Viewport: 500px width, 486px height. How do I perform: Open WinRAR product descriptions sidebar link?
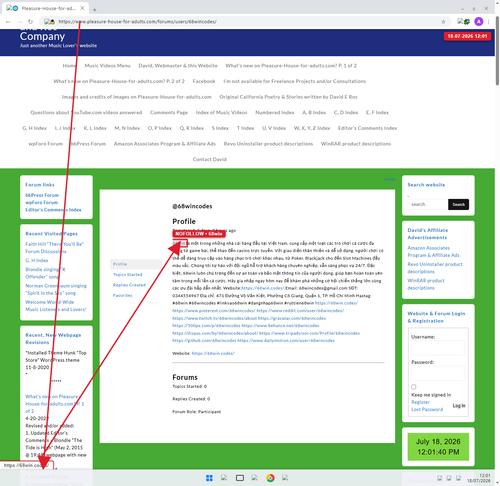click(426, 284)
